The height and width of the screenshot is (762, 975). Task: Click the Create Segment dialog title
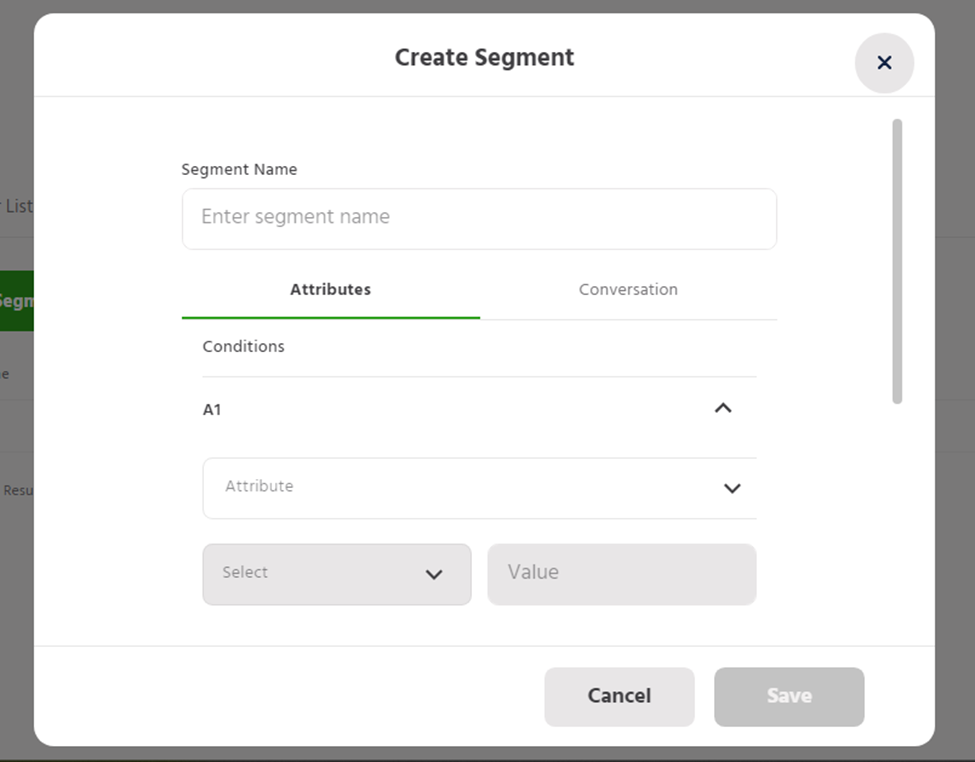tap(484, 58)
